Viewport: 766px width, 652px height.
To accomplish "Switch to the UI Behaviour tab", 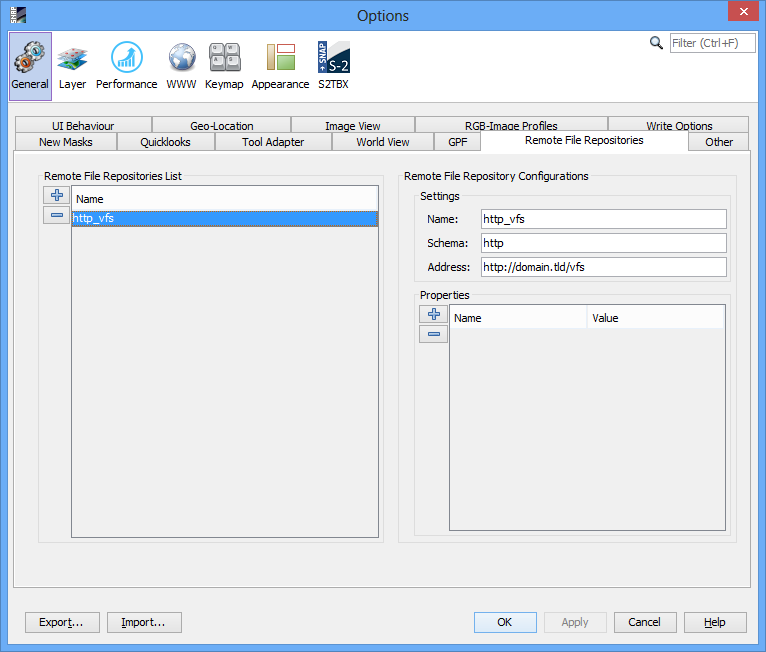I will click(83, 125).
